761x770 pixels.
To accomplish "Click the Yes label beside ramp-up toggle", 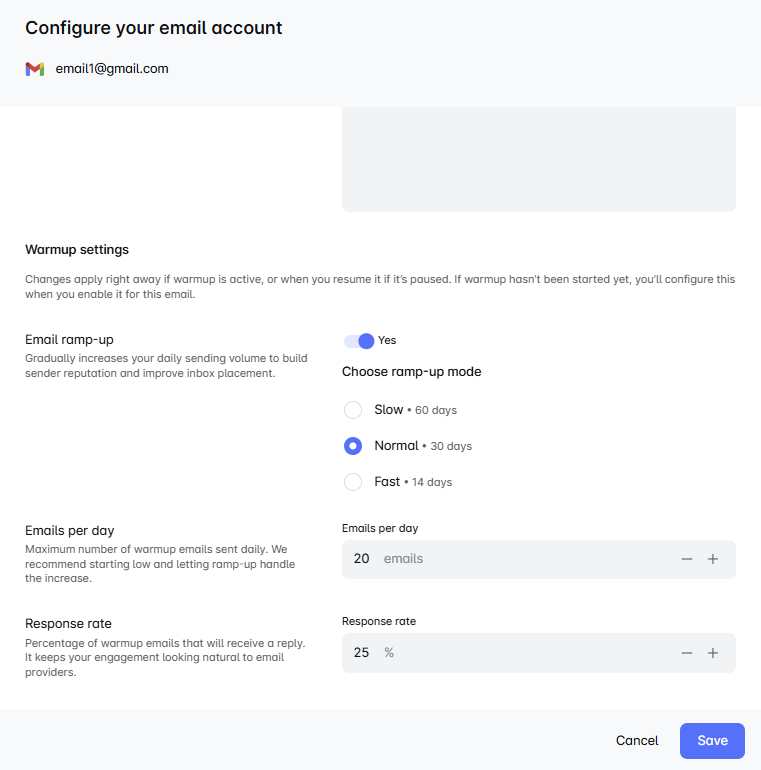I will click(x=387, y=340).
